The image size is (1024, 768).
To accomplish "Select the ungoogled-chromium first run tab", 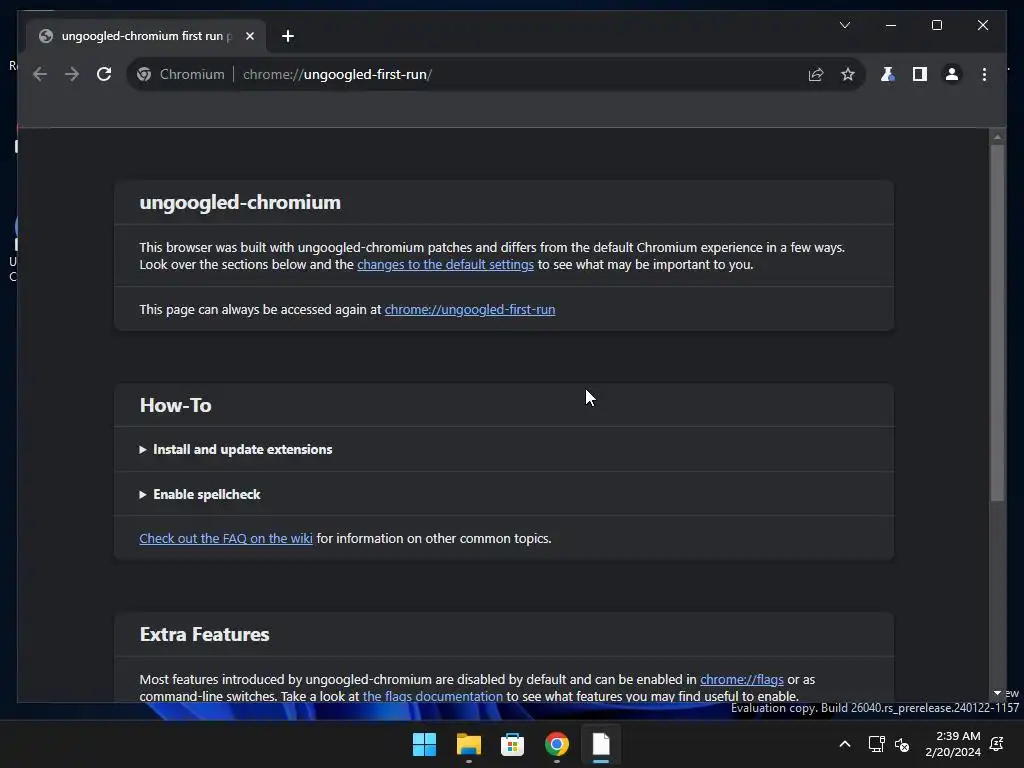I will [x=146, y=36].
